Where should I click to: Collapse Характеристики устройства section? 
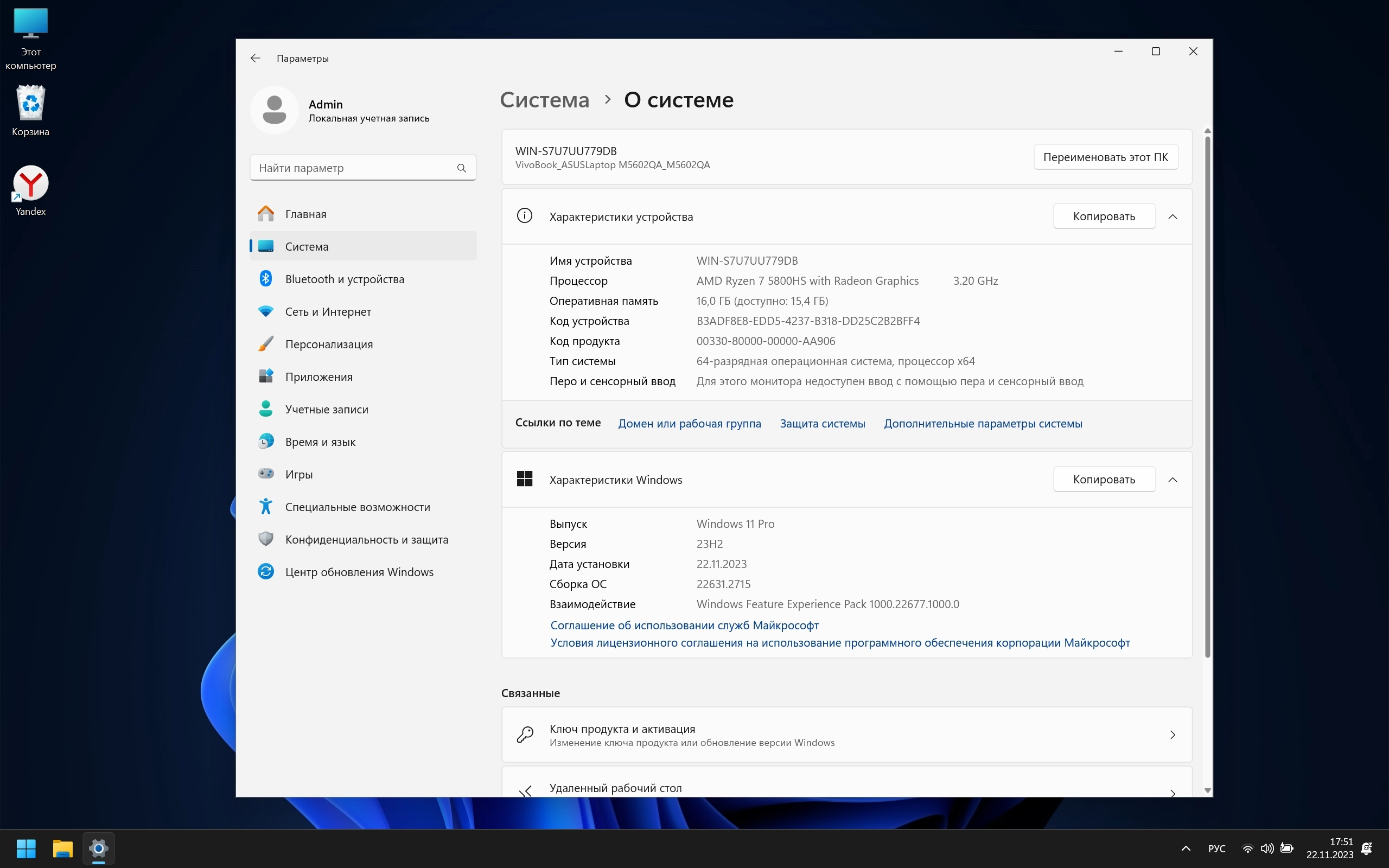(1173, 216)
